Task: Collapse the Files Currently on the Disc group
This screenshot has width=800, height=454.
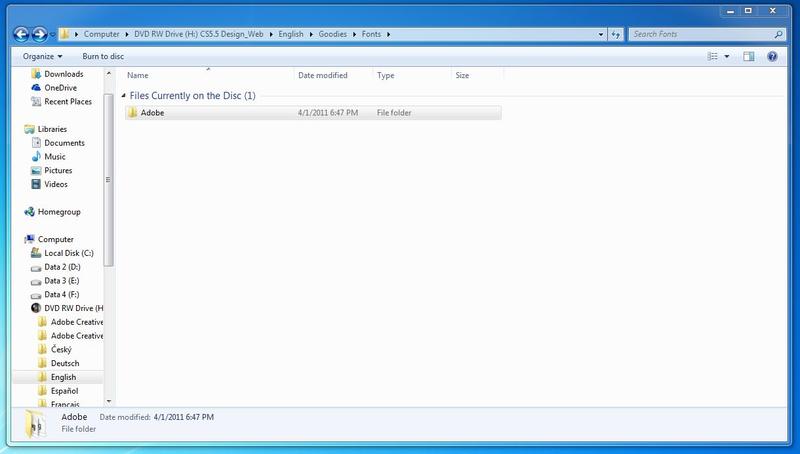Action: (123, 95)
